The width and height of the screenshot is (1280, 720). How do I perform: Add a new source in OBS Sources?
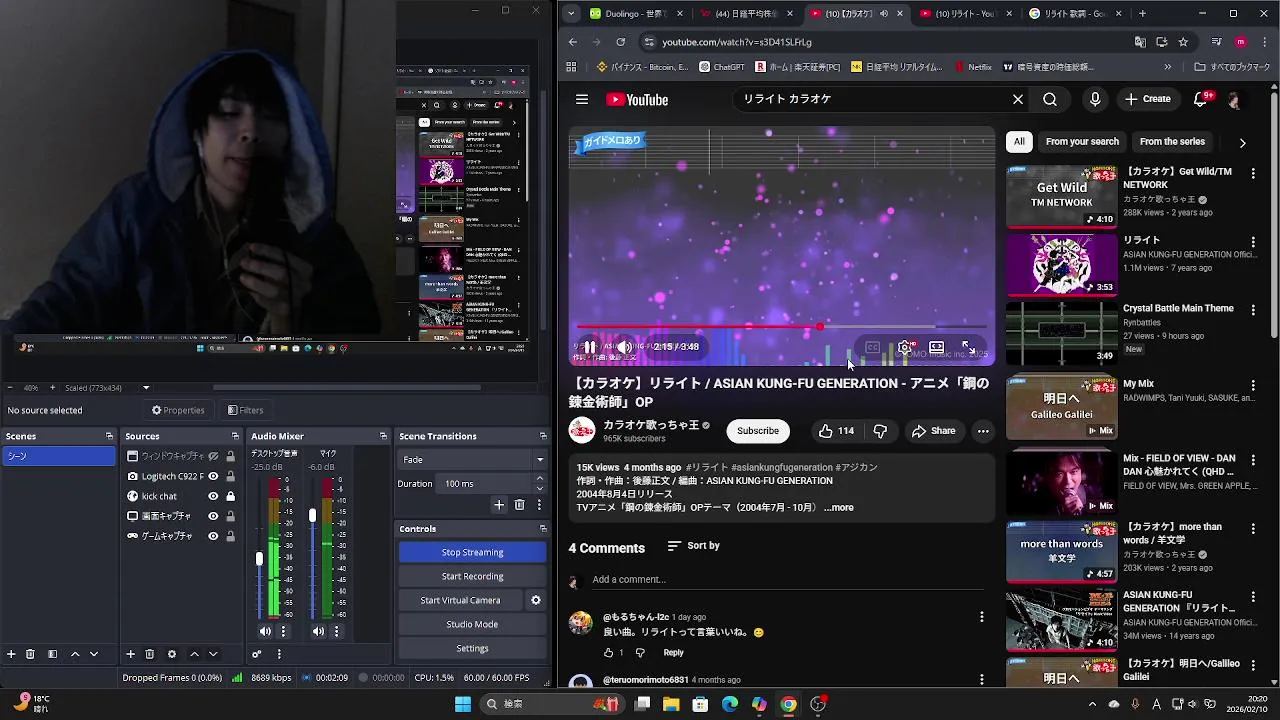(130, 654)
